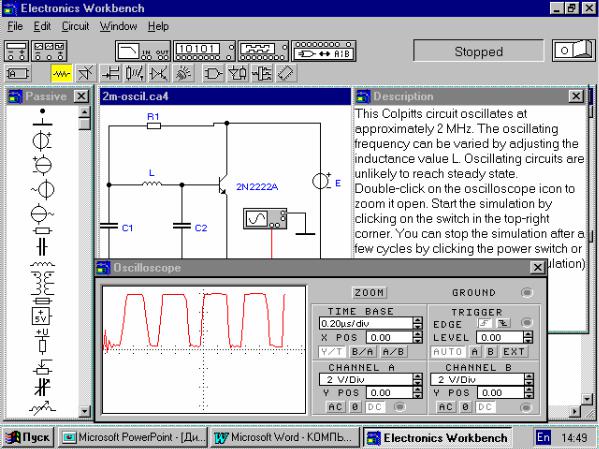This screenshot has width=599, height=449.
Task: Select Y/T display mode on oscilloscope
Action: [x=332, y=352]
